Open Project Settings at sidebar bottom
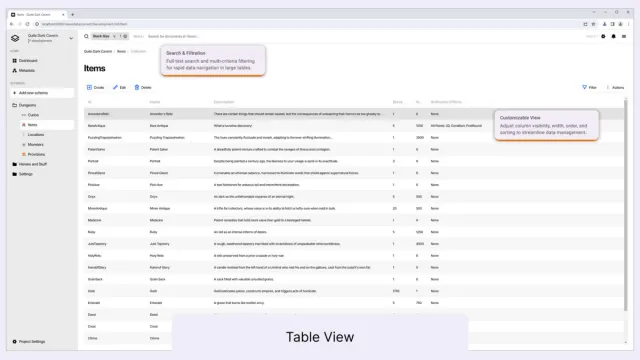Image resolution: width=640 pixels, height=360 pixels. (x=29, y=341)
